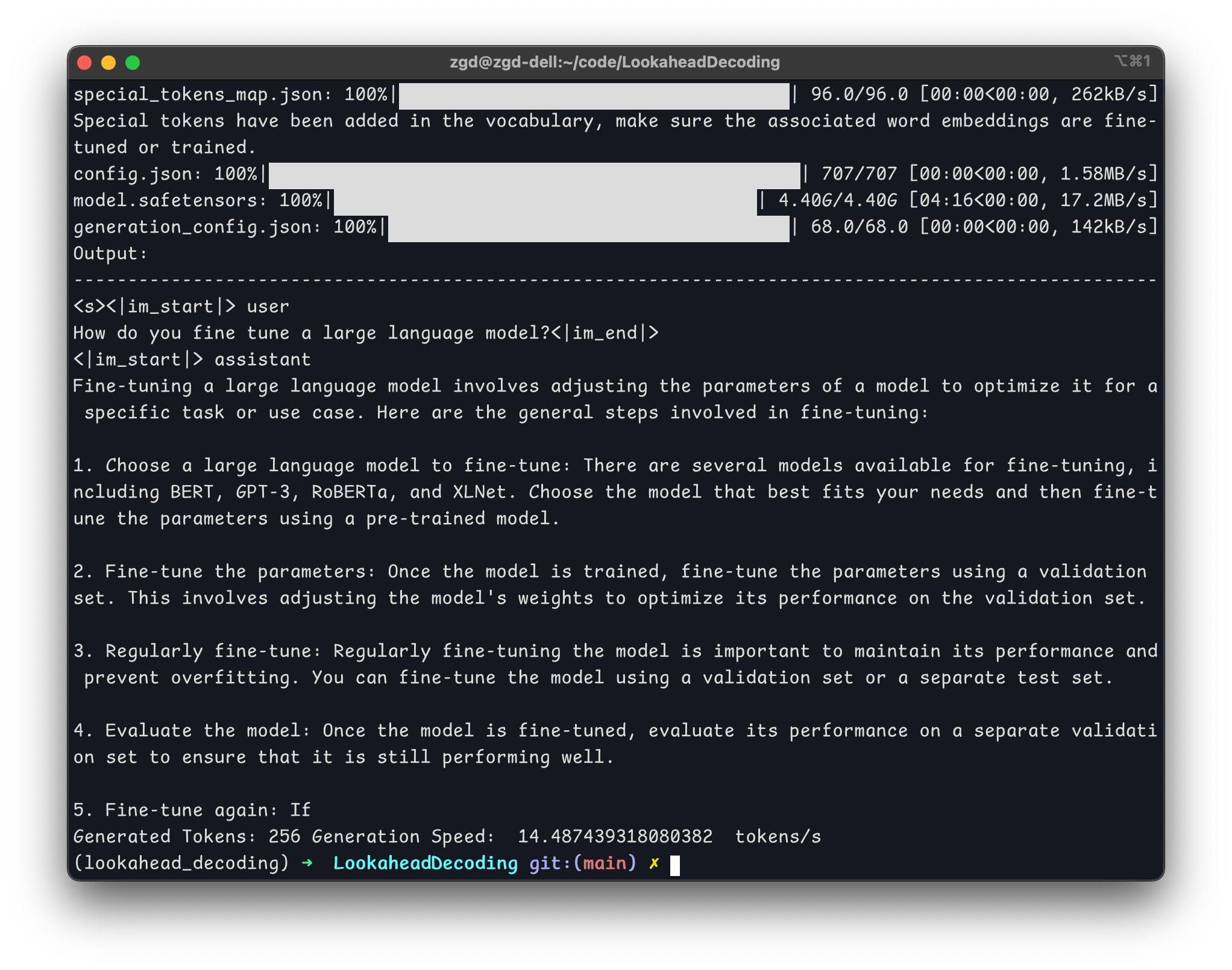Screen dimensions: 1232x970
Task: Click '68.0/68.0' size value
Action: (x=859, y=227)
